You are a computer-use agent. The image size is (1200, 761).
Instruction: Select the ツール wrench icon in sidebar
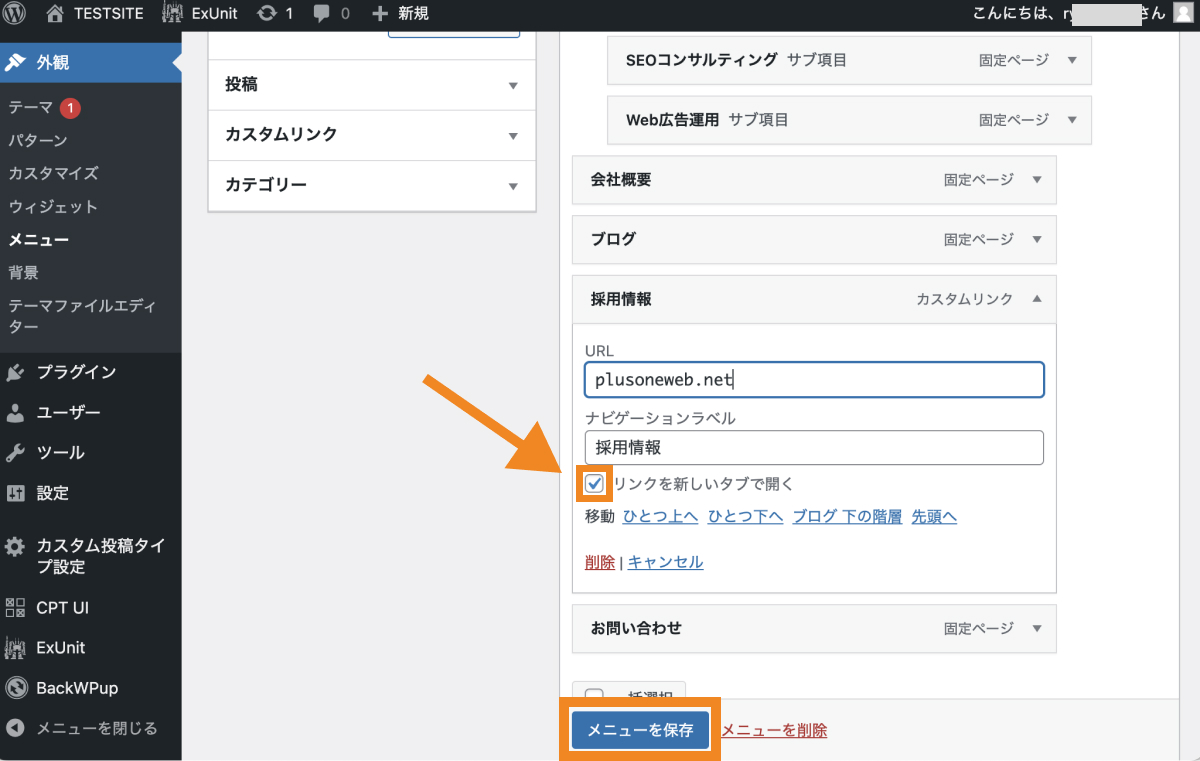point(17,452)
